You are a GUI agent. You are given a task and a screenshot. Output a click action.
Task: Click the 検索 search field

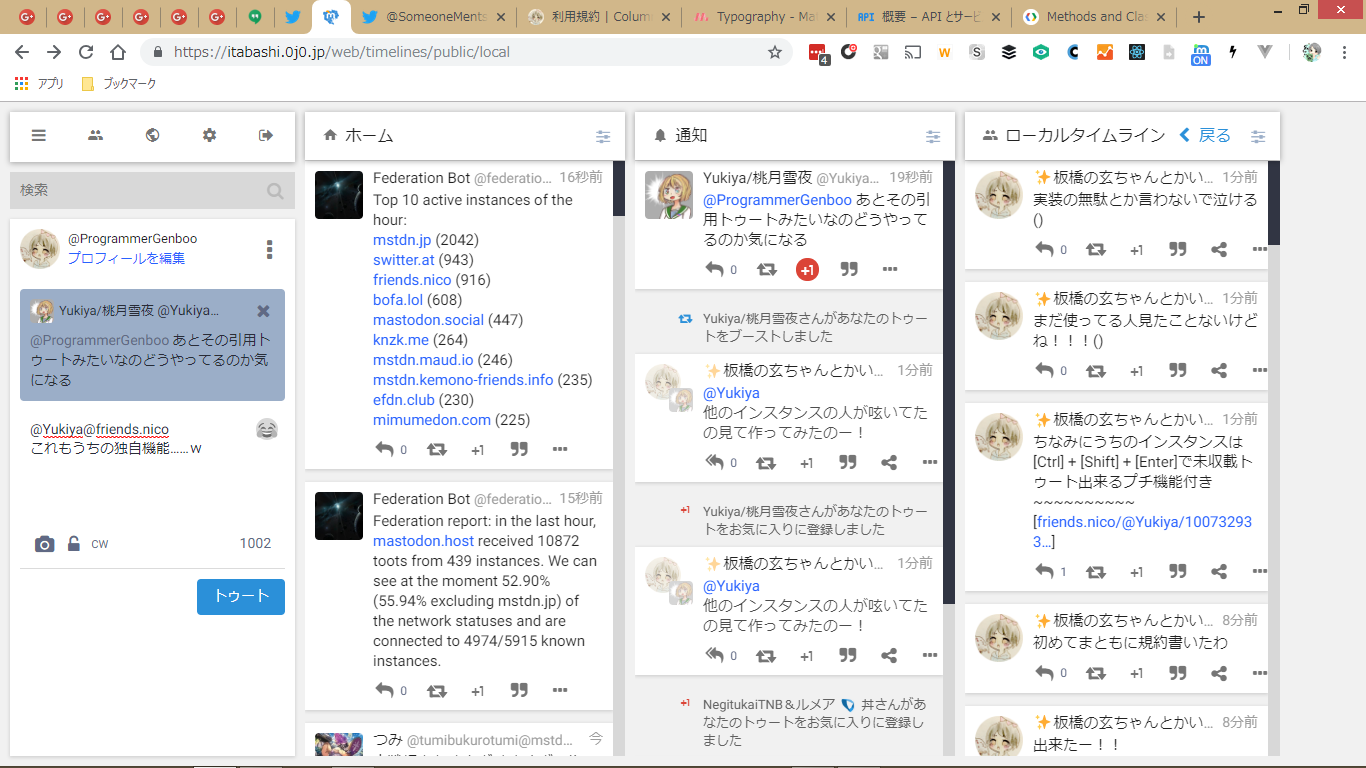tap(140, 190)
